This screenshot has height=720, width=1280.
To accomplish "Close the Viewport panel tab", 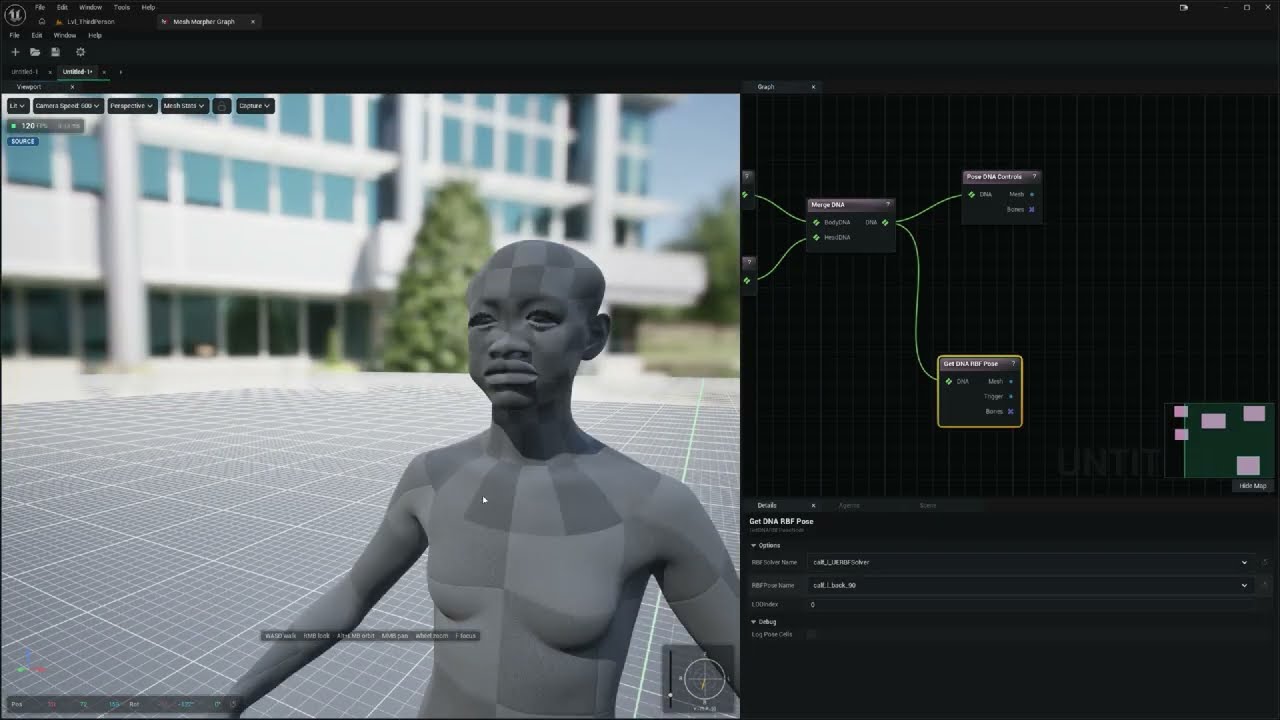I will (72, 87).
